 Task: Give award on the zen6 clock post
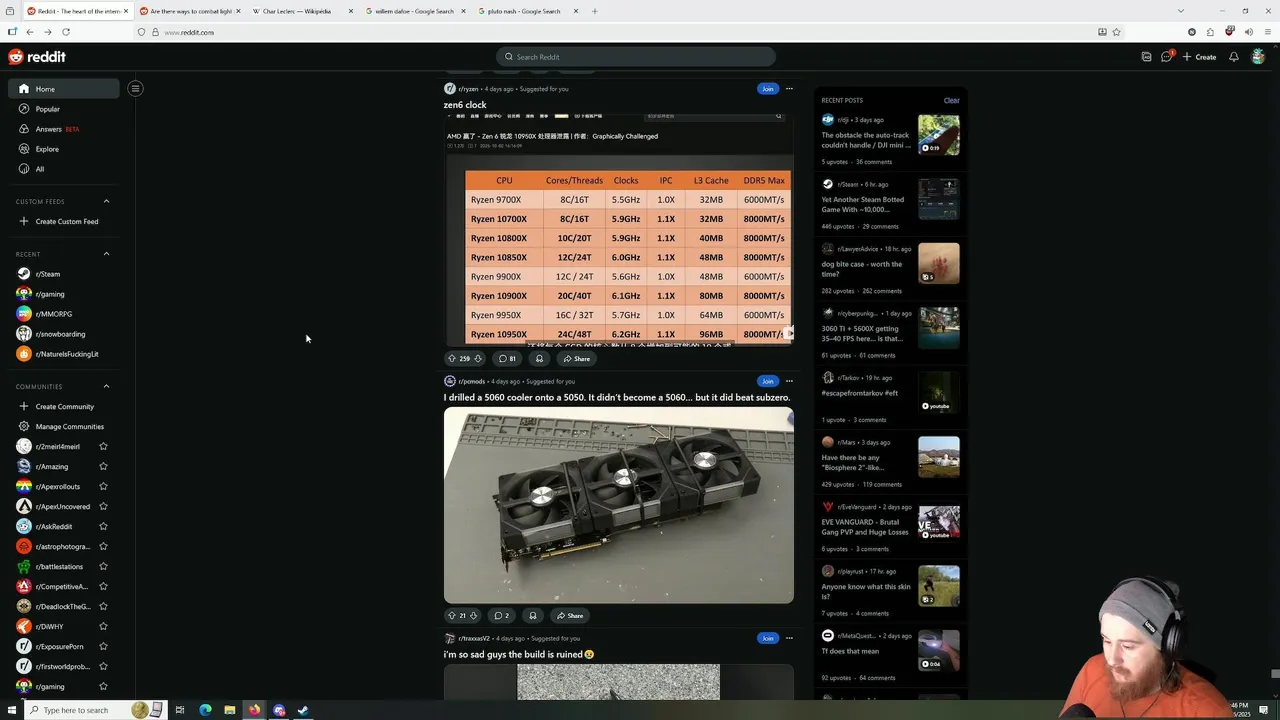539,358
